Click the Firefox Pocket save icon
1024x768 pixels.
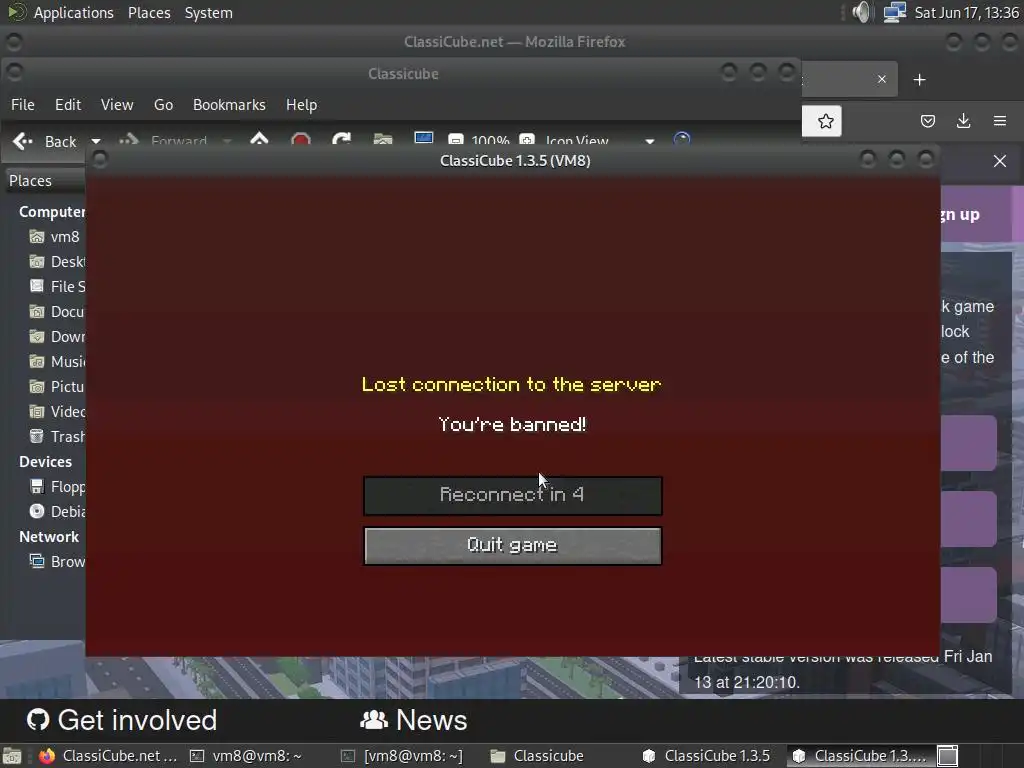coord(928,121)
